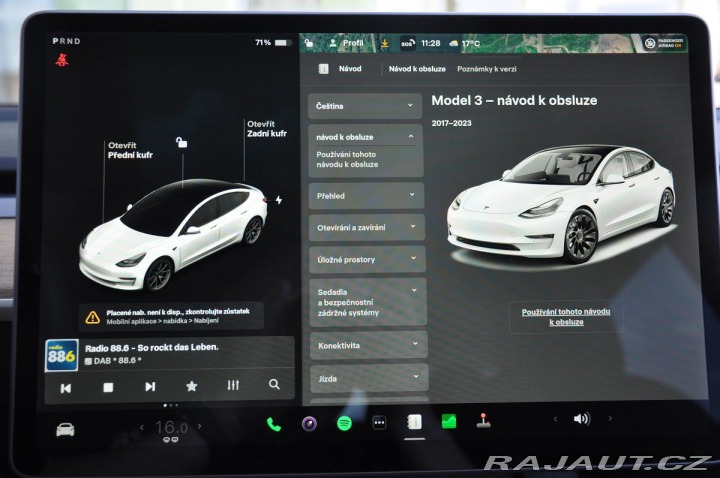
Task: Open the Čeština language dropdown
Action: 365,106
